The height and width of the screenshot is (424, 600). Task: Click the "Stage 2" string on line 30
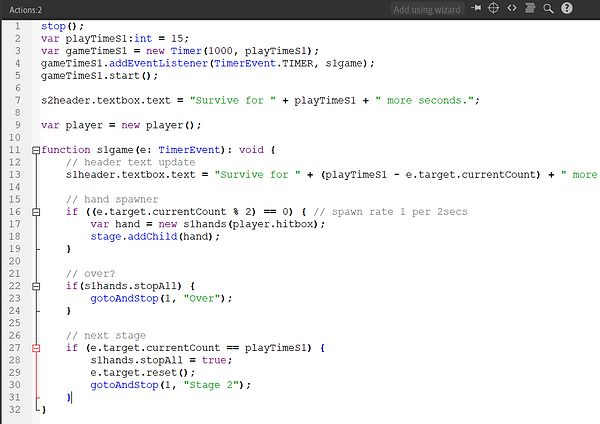click(x=212, y=385)
